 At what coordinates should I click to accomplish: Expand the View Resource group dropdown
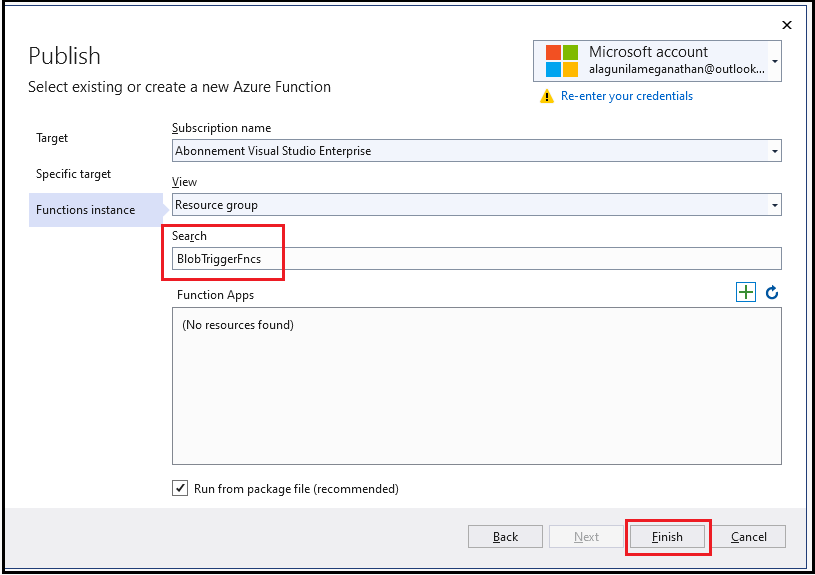[x=477, y=205]
